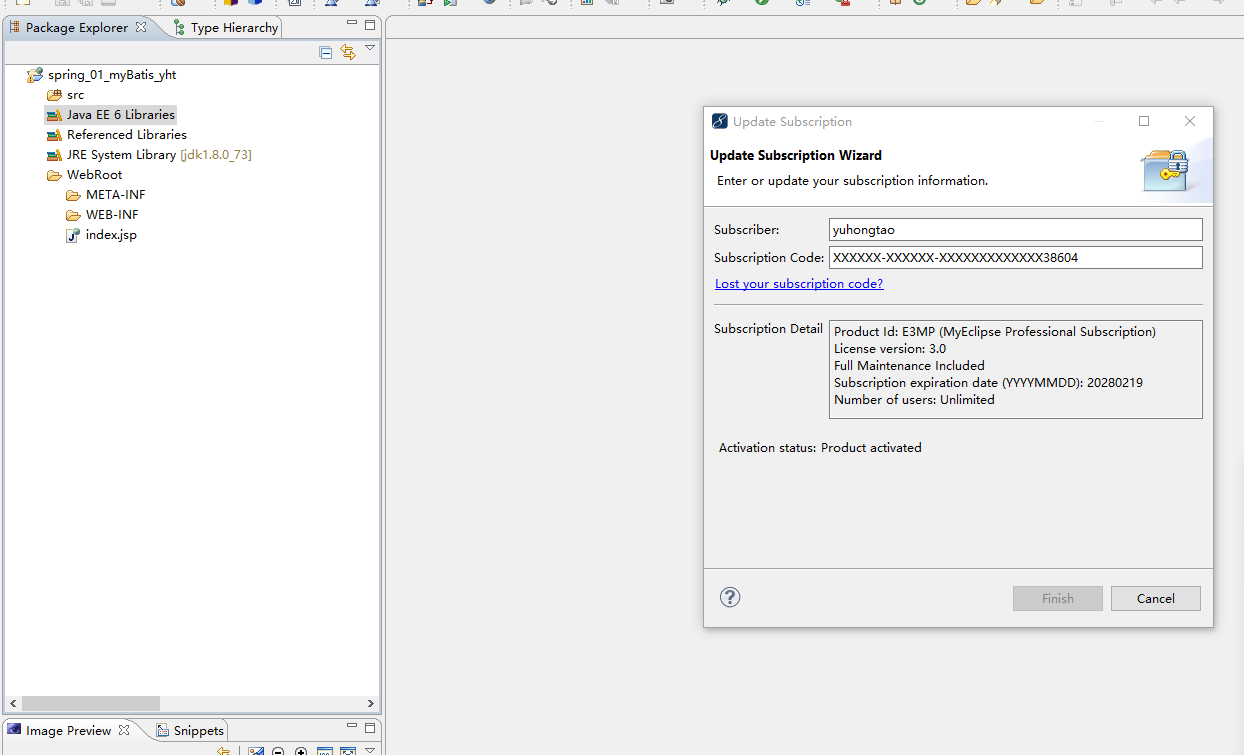Click the Subscription Code input field
The height and width of the screenshot is (755, 1244).
pyautogui.click(x=1016, y=258)
